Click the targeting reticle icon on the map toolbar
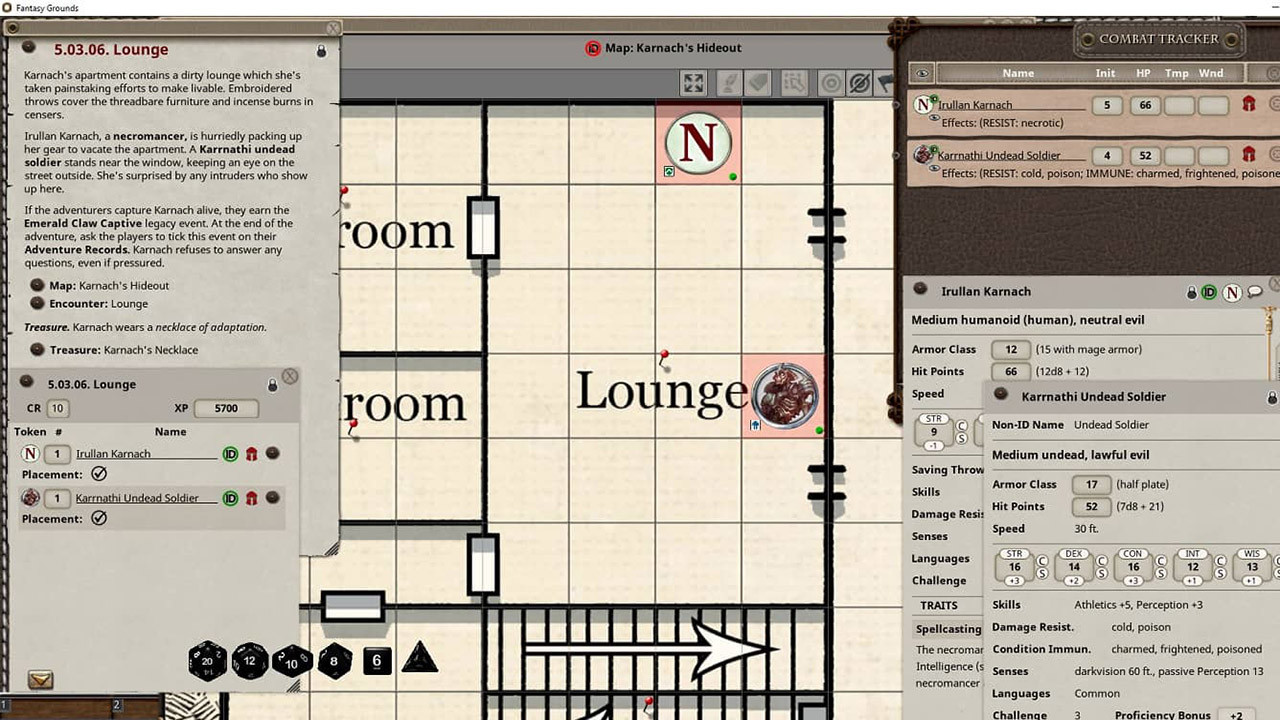Viewport: 1280px width, 720px height. (x=831, y=84)
